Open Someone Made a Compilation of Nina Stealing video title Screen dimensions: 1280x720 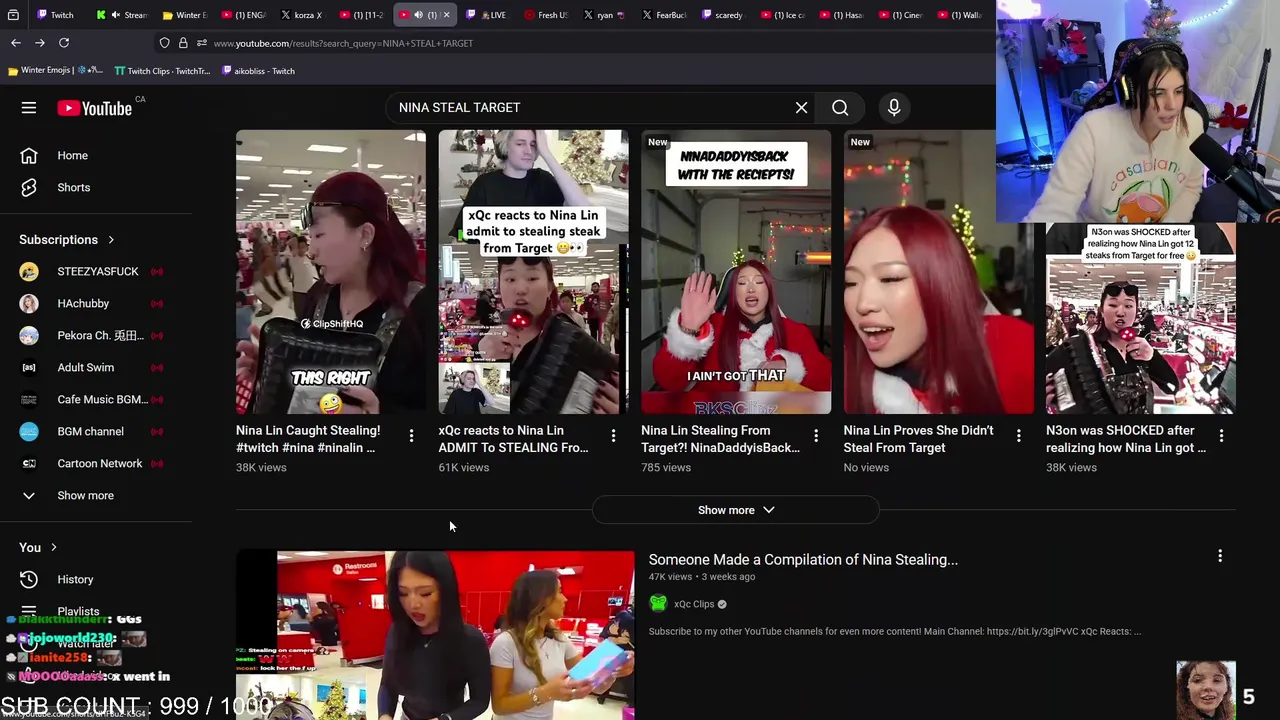pyautogui.click(x=803, y=560)
